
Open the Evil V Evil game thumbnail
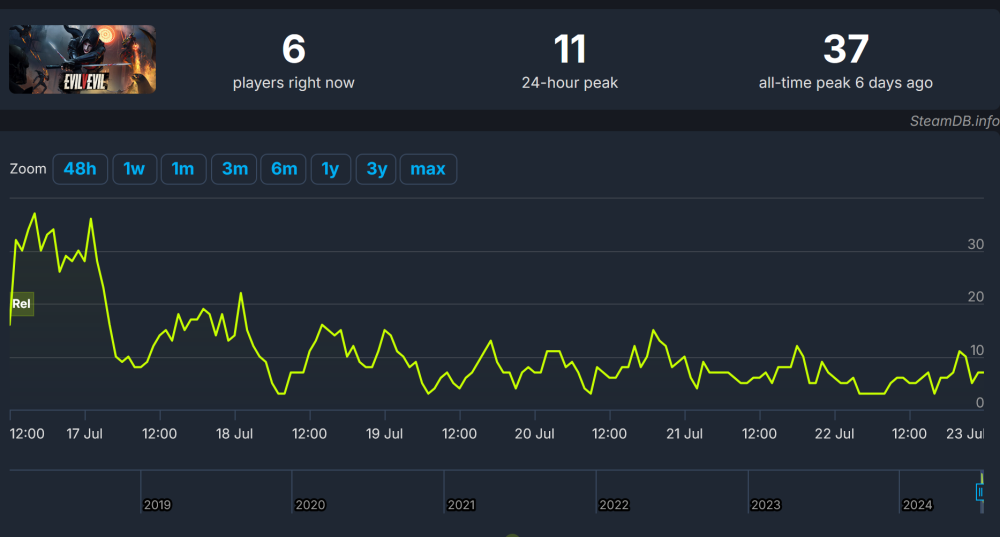coord(83,60)
